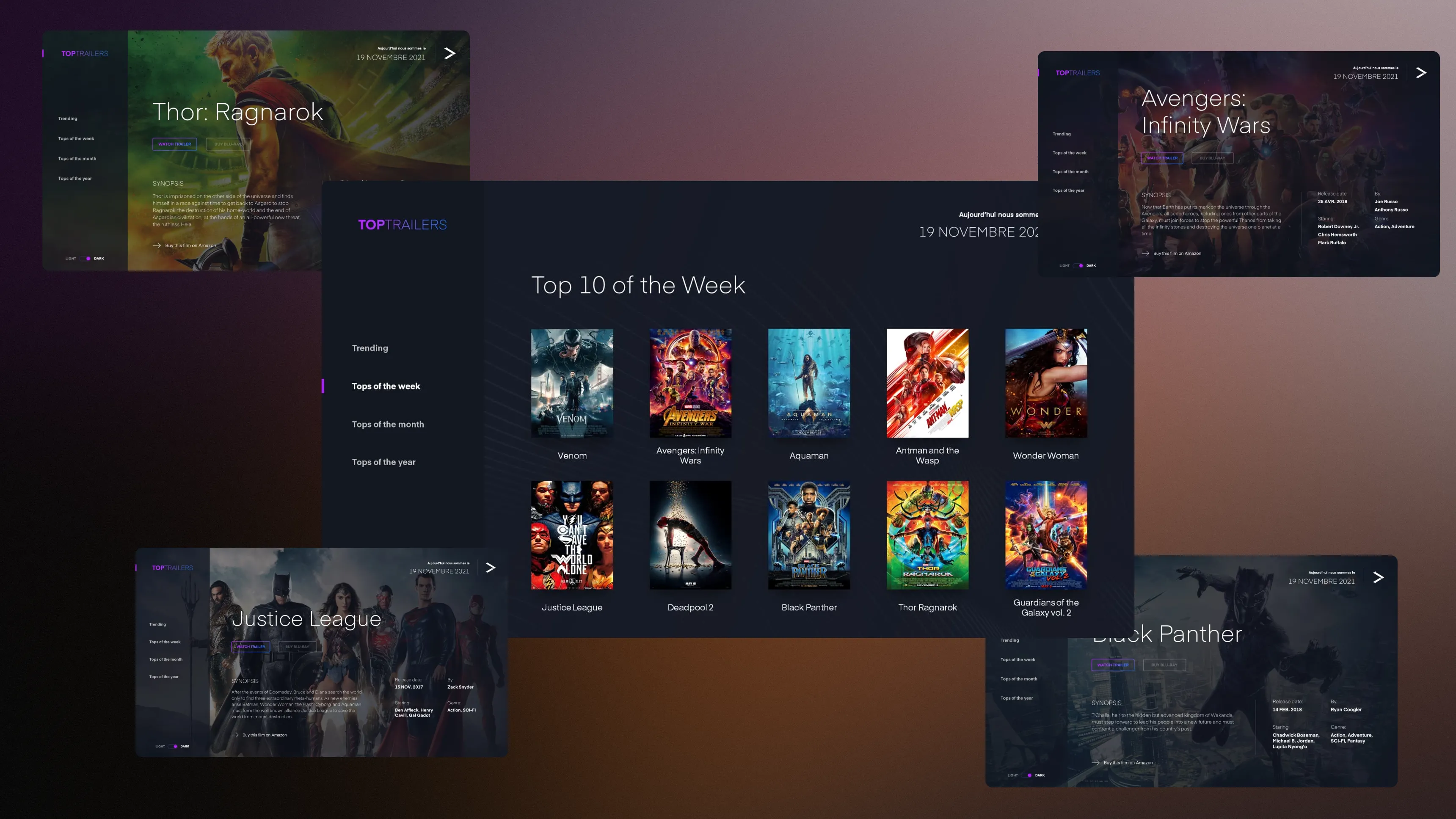
Task: Expand the next-slide chevron on the Black Panther screen
Action: (x=1378, y=577)
